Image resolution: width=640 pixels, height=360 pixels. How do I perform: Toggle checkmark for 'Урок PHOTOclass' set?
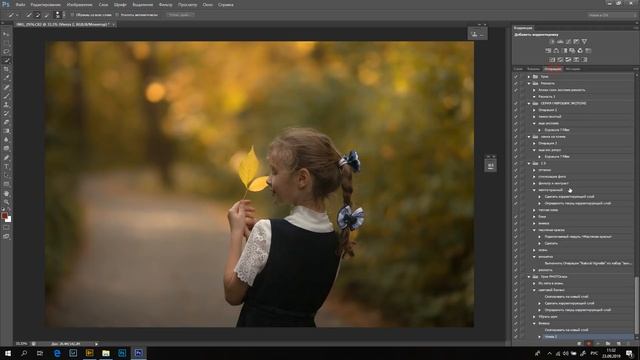click(x=516, y=276)
